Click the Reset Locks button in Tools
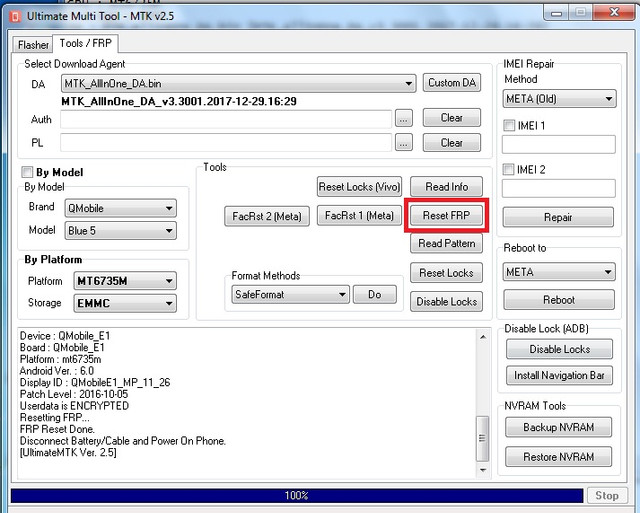The height and width of the screenshot is (513, 640). pyautogui.click(x=446, y=273)
